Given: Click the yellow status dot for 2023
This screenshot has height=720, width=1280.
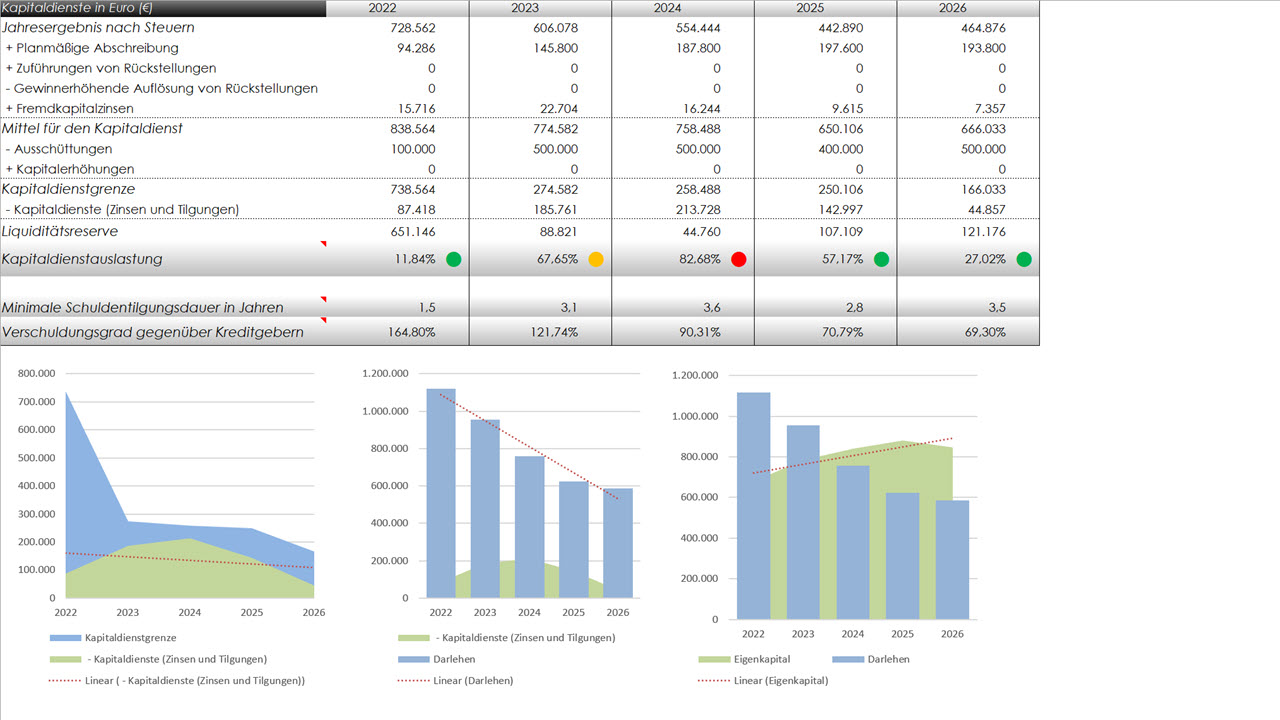Looking at the screenshot, I should point(596,260).
